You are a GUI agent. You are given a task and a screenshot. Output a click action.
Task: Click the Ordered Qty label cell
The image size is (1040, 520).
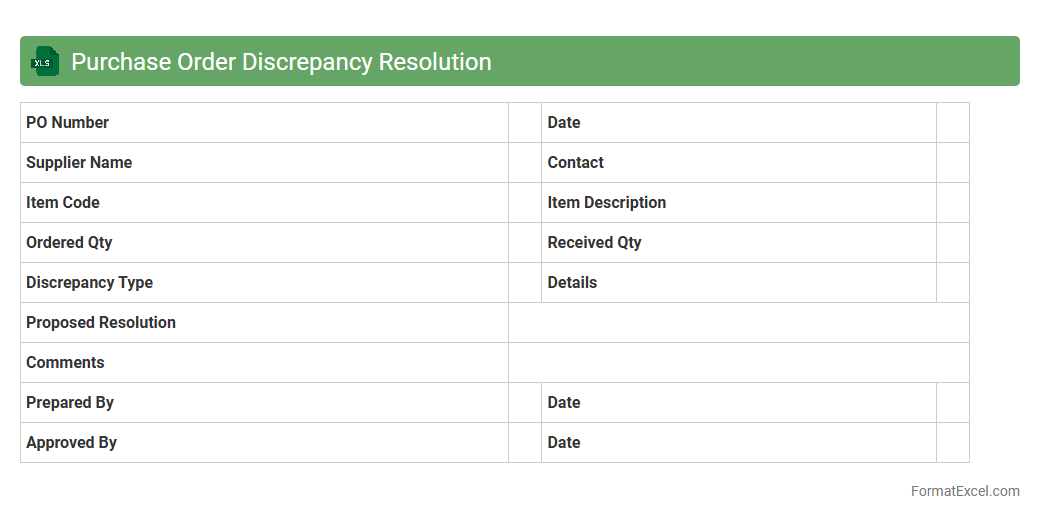tap(264, 243)
